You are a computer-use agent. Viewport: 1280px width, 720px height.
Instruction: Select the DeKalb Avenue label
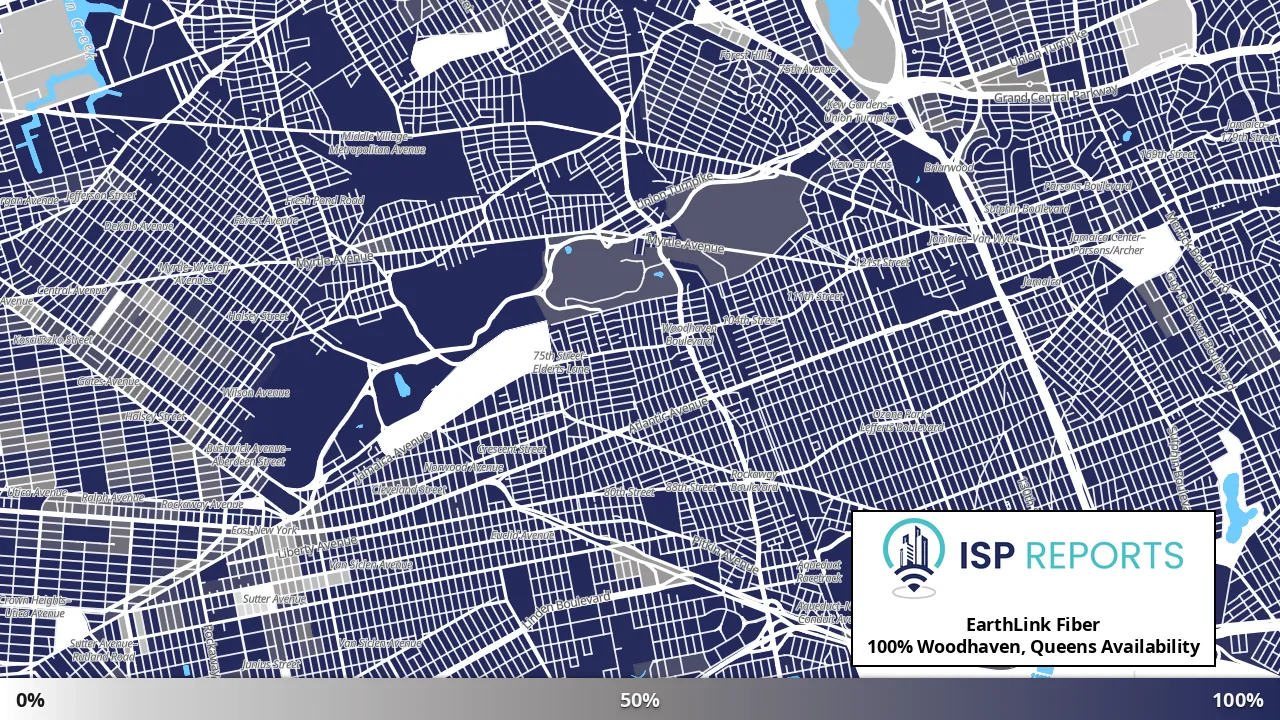tap(139, 226)
